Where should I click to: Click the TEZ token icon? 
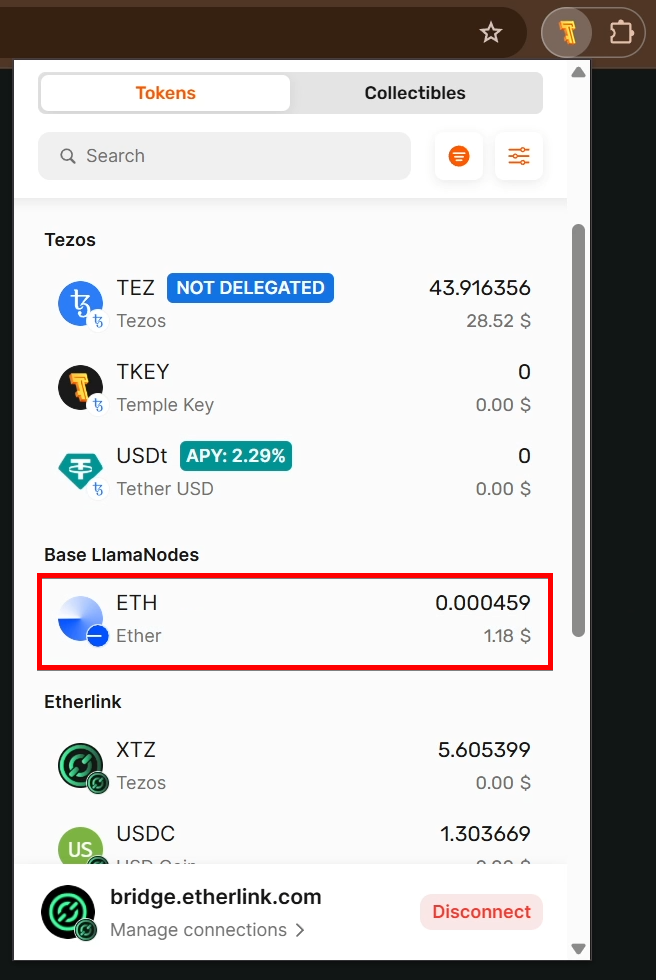(x=81, y=304)
